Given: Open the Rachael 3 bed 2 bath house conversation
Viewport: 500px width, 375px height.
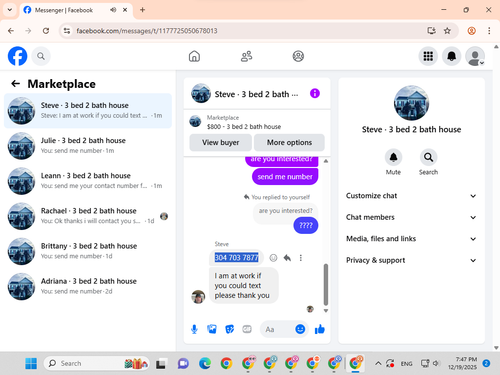Looking at the screenshot, I should 88,216.
